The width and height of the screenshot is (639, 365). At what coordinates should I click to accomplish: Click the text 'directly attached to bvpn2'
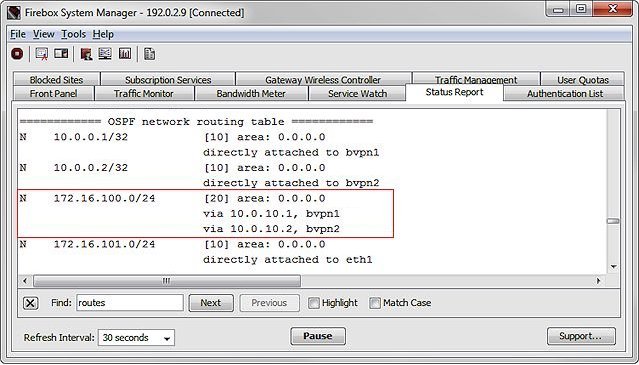(x=291, y=183)
